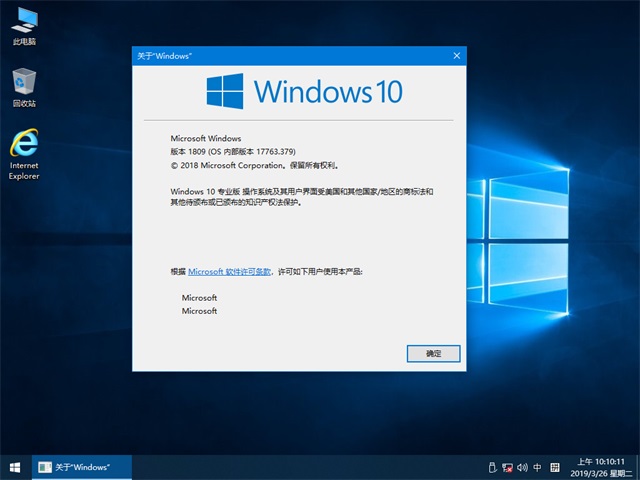Click the notification area at taskbar end
Image resolution: width=640 pixels, height=480 pixels.
[x=636, y=467]
